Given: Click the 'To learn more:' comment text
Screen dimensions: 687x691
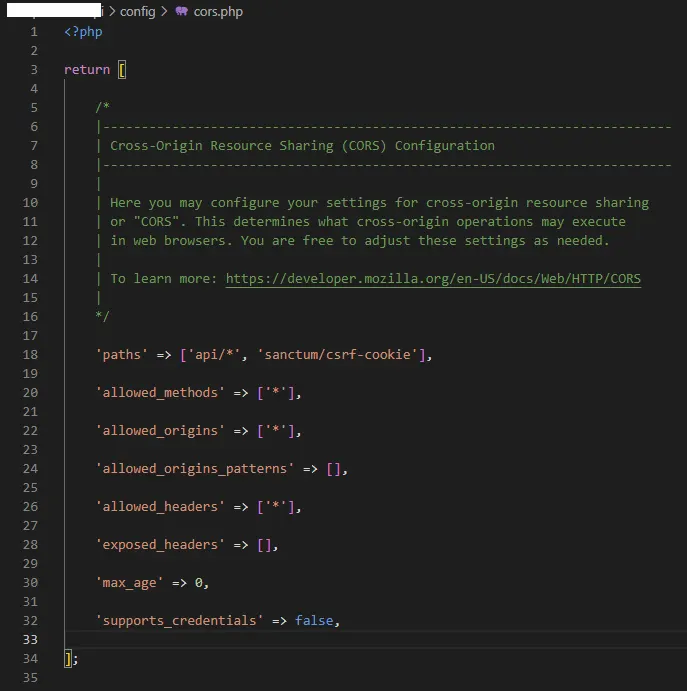Looking at the screenshot, I should coord(164,279).
